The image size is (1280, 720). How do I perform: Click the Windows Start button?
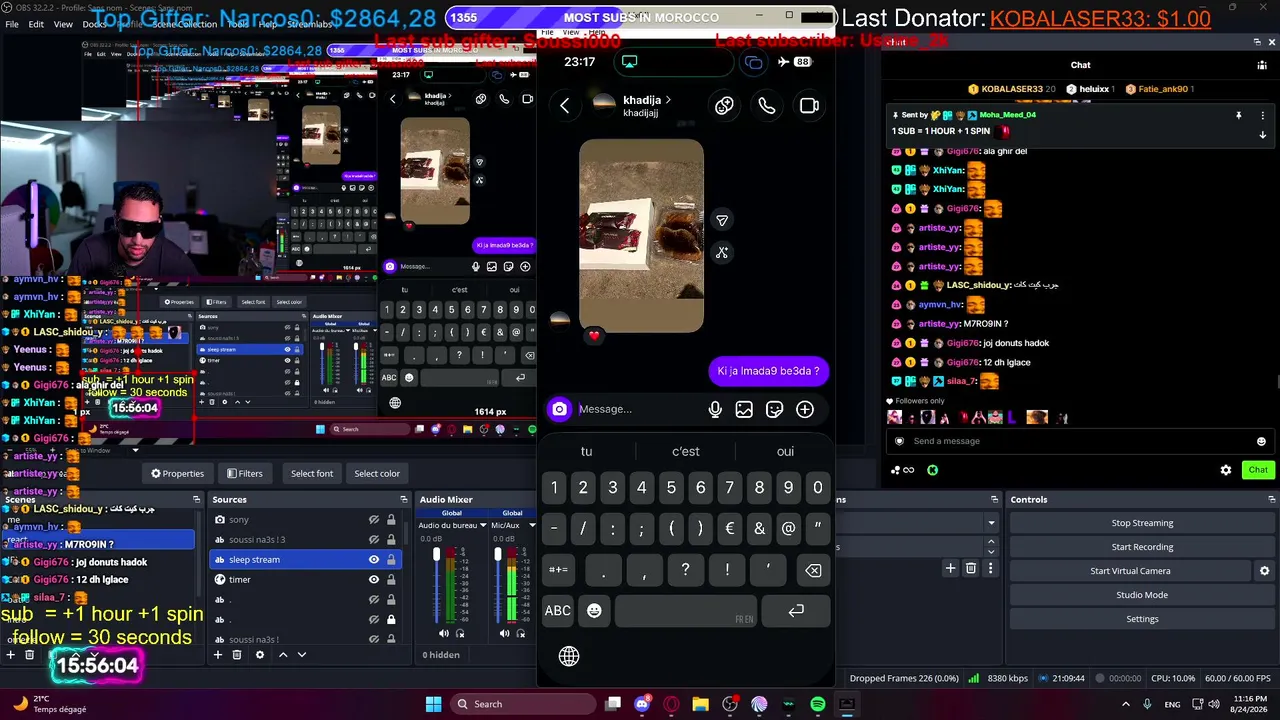(433, 704)
